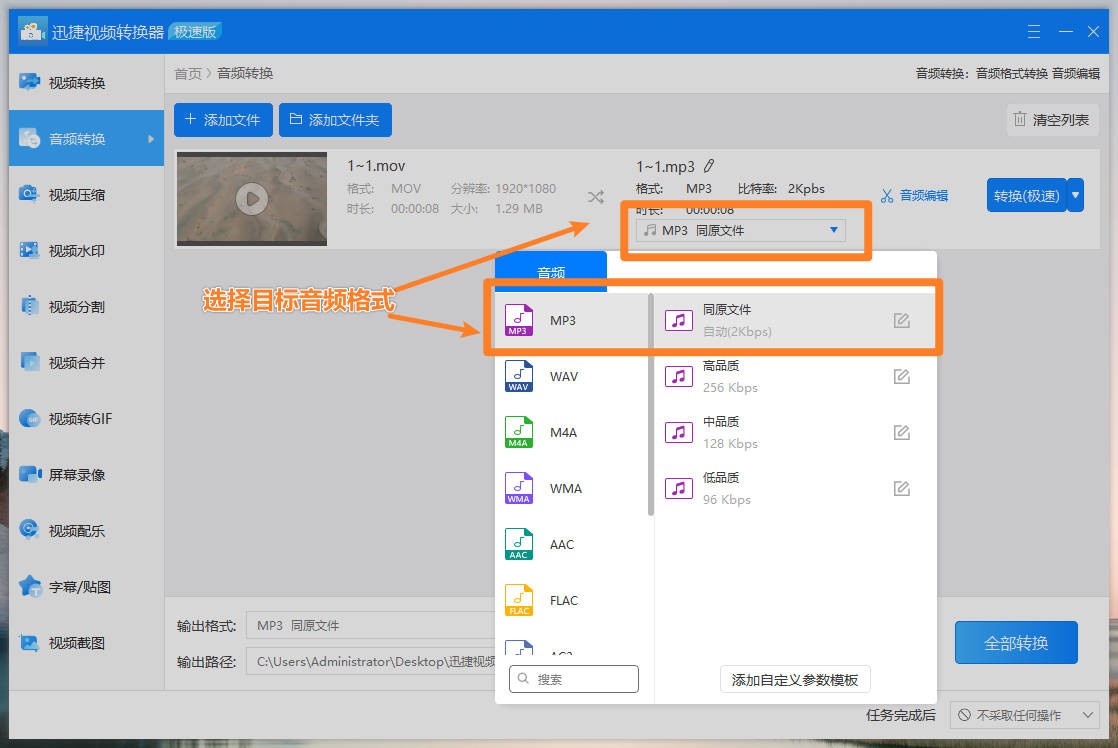Click the swap/shuffle icon next to file info
The image size is (1118, 748).
(596, 197)
